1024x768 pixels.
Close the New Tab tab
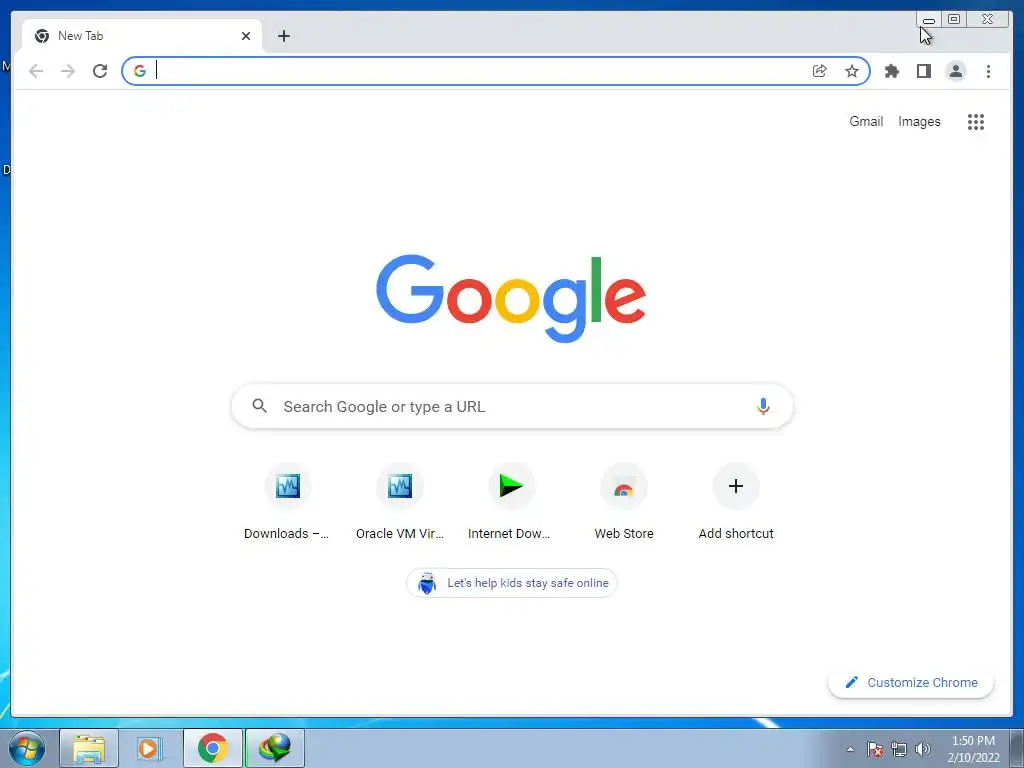(246, 36)
